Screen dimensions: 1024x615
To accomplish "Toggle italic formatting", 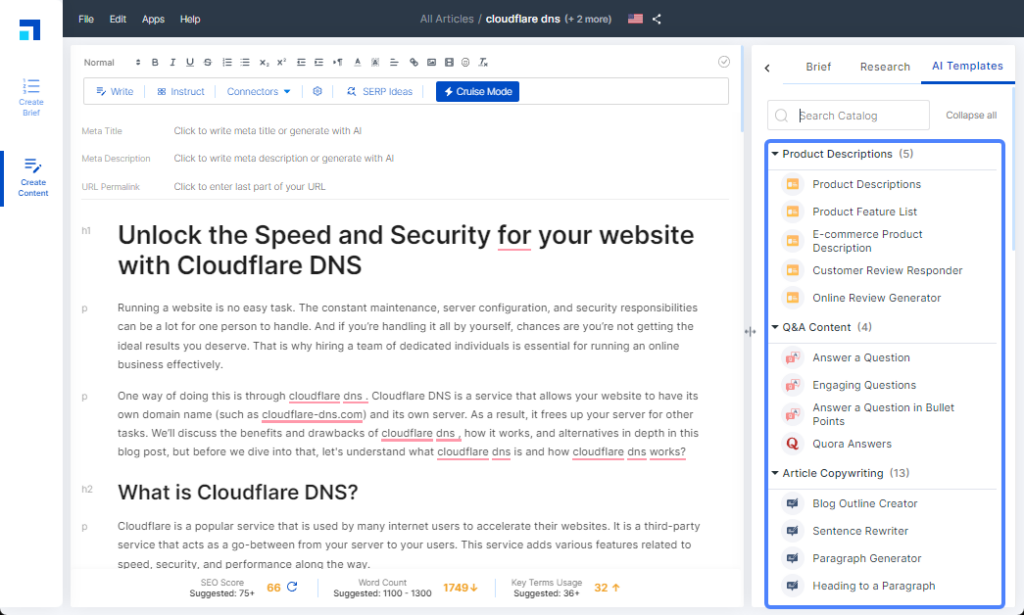I will click(172, 63).
